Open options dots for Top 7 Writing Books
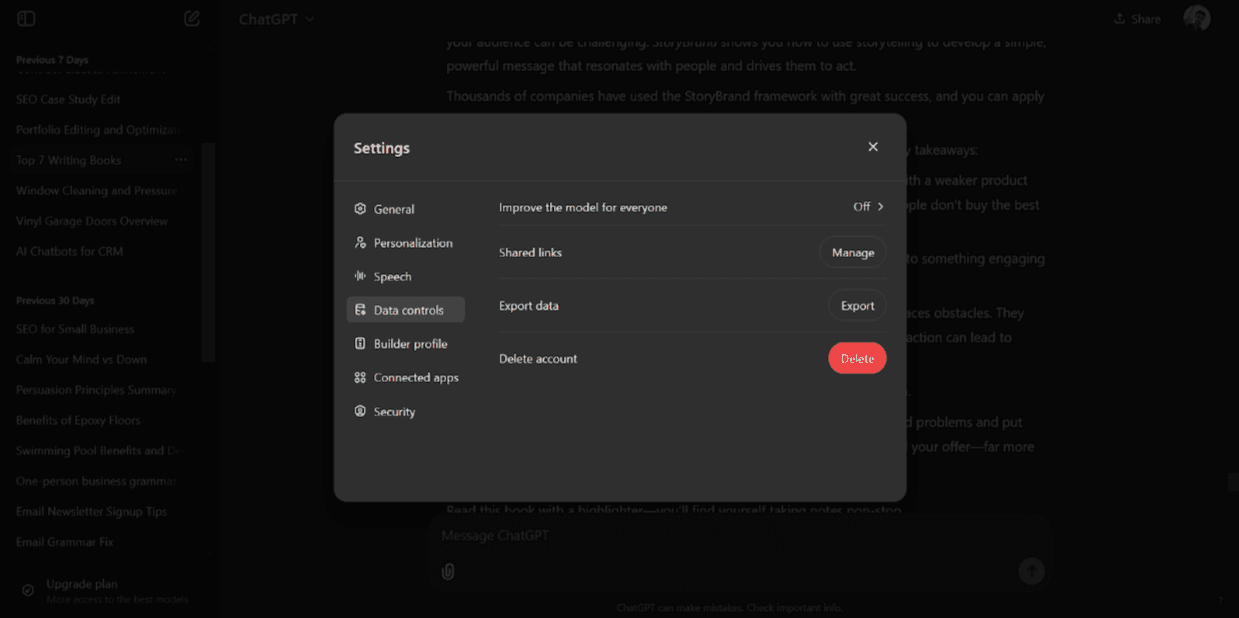1239x618 pixels. point(181,160)
